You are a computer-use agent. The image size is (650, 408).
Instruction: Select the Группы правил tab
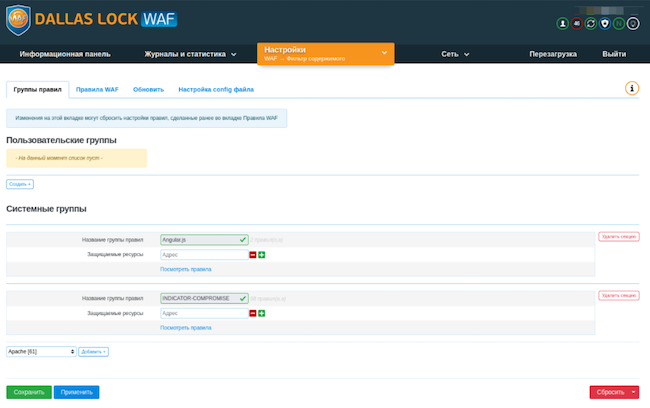[x=37, y=90]
